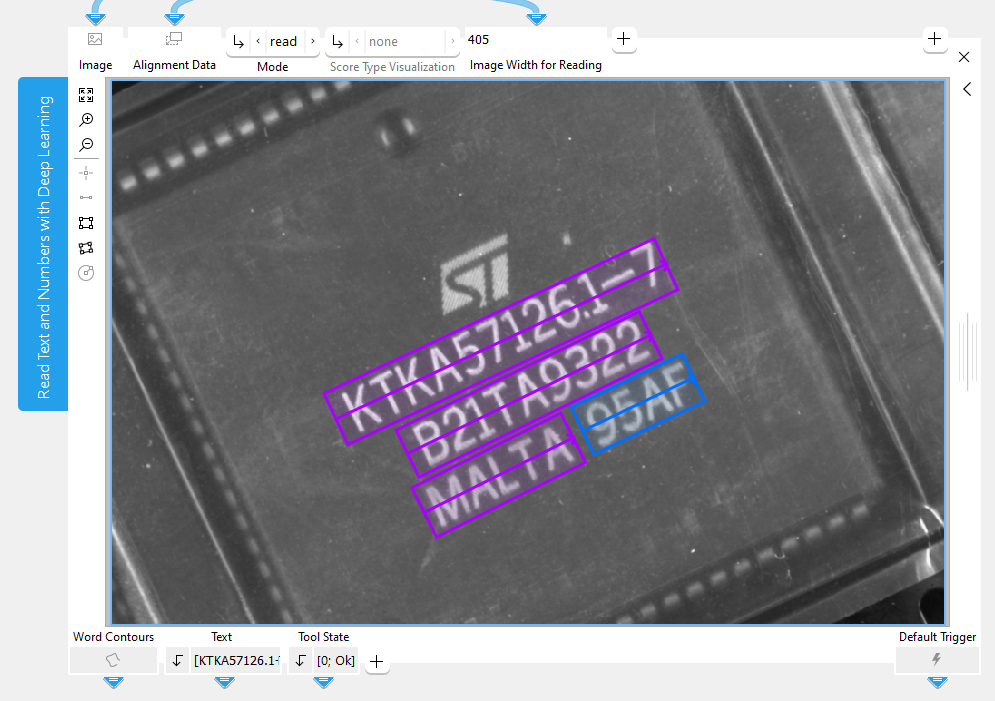
Task: Select the rotated rectangle ROI tool
Action: click(86, 247)
